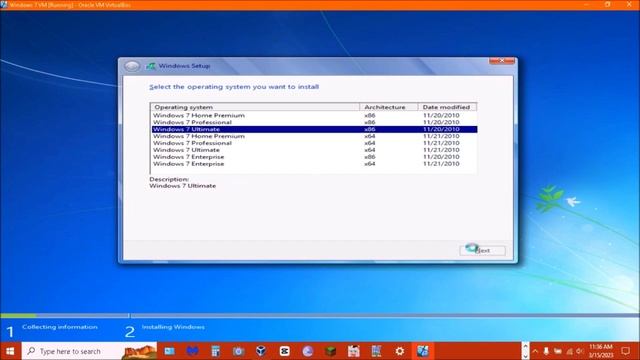
Task: Open VirtualBox Manager cube icon on taskbar
Action: tap(261, 351)
